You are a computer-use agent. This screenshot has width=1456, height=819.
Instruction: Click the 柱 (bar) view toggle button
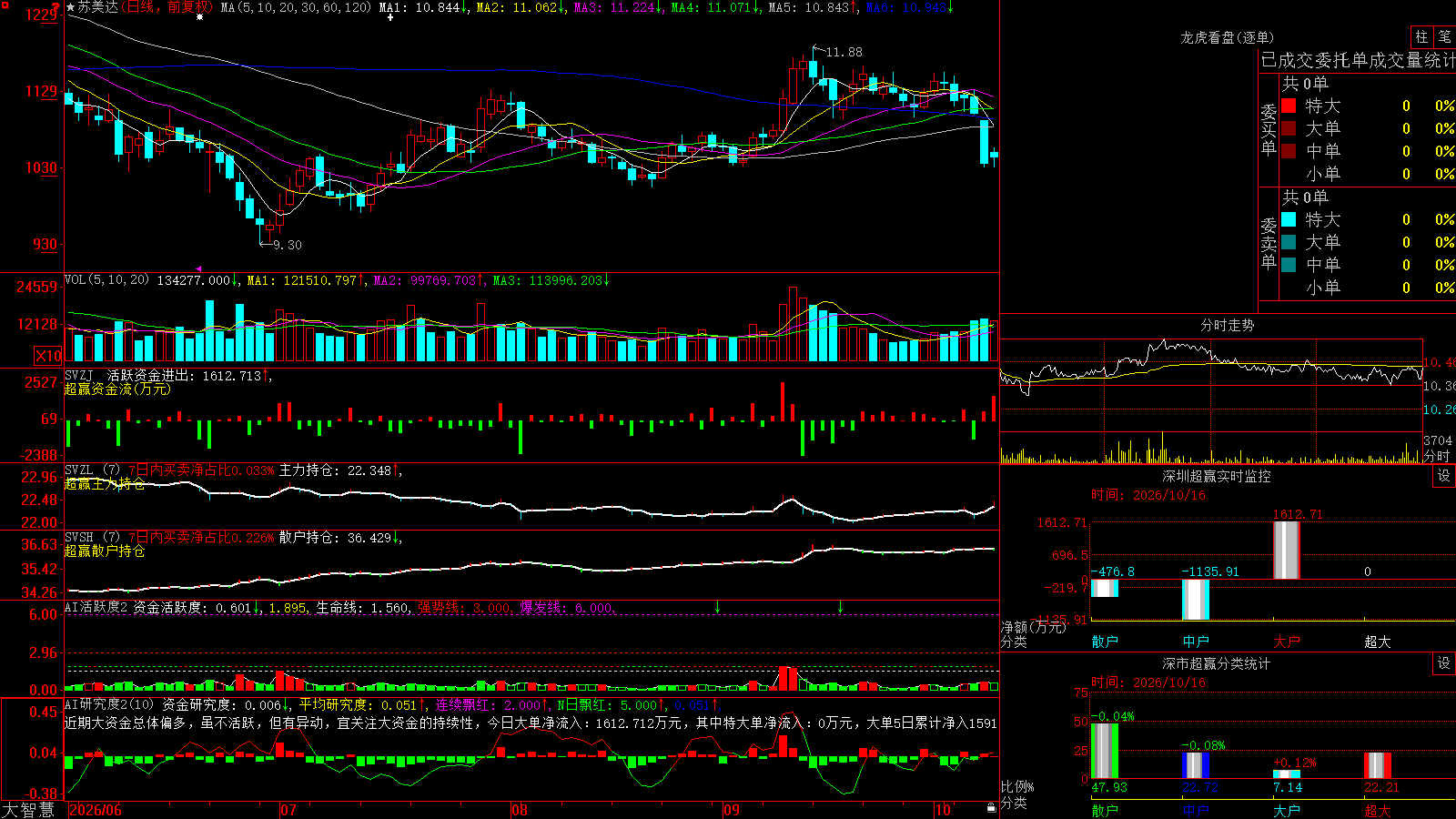[1421, 37]
